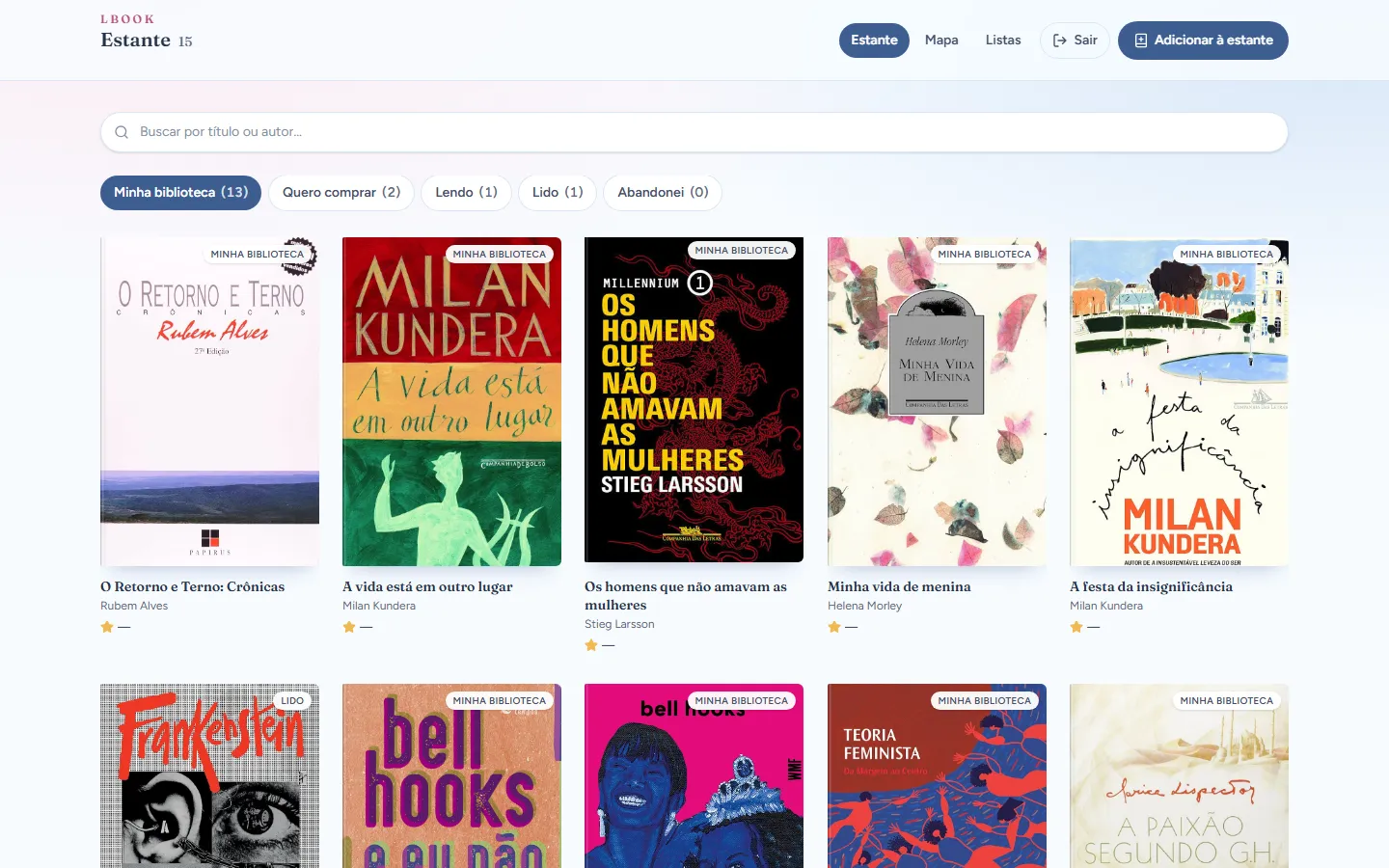This screenshot has height=868, width=1389.
Task: Open the Estante tab
Action: pyautogui.click(x=874, y=41)
